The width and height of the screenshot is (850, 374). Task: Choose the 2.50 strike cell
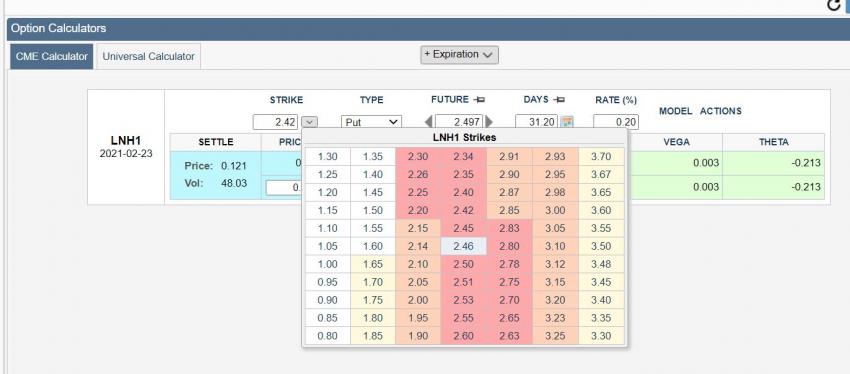pos(463,264)
